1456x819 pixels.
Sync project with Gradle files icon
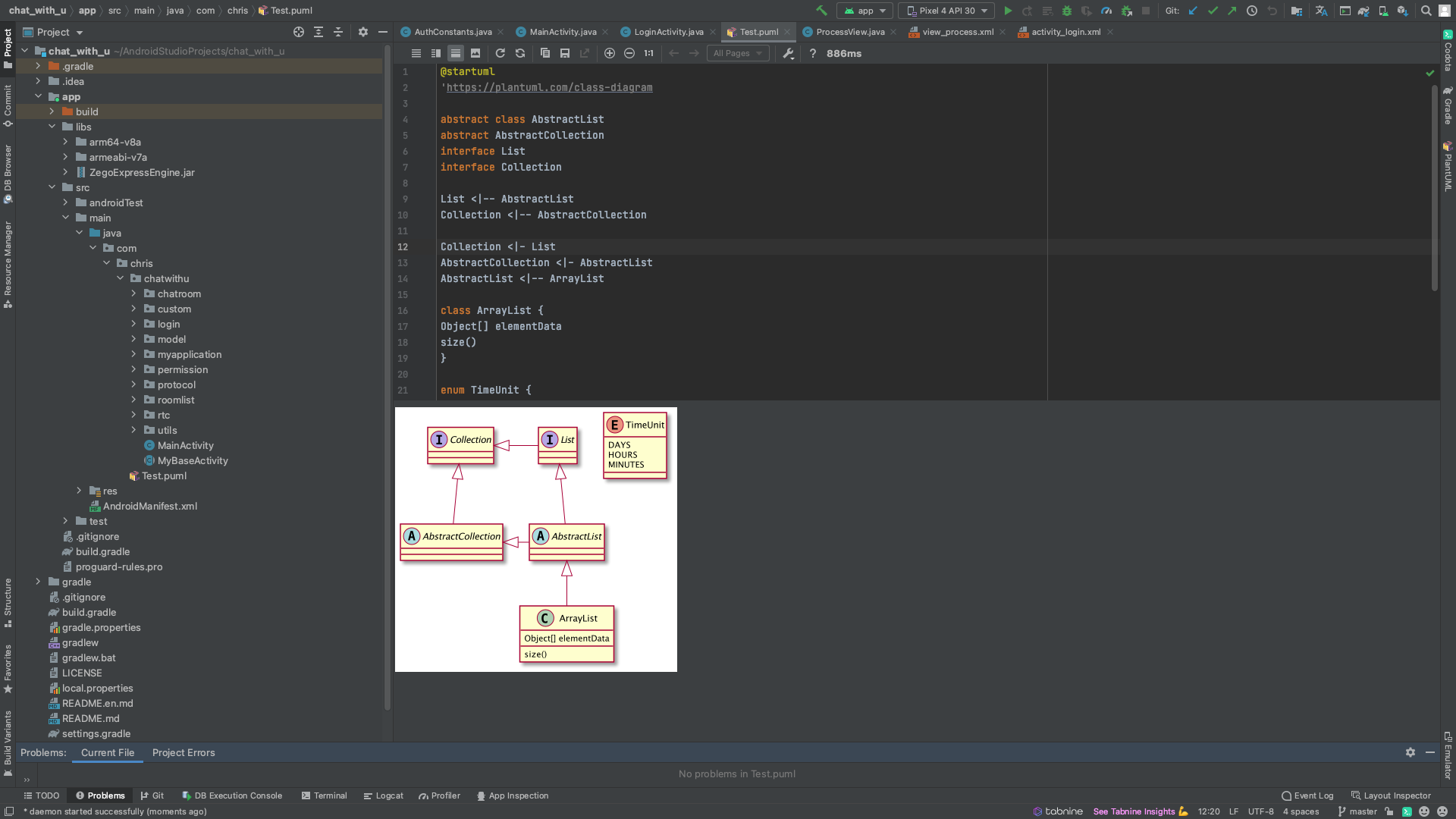click(1363, 11)
